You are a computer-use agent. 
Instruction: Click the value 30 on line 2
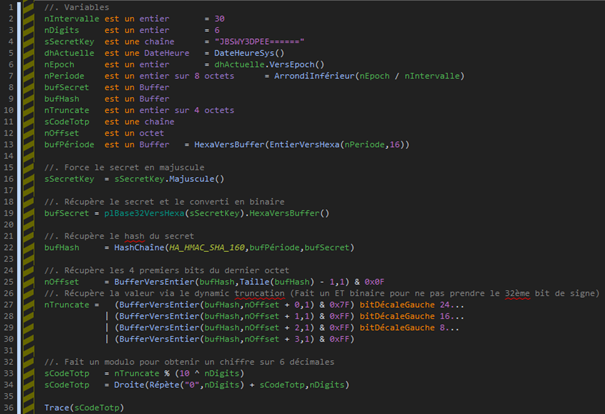[x=220, y=19]
